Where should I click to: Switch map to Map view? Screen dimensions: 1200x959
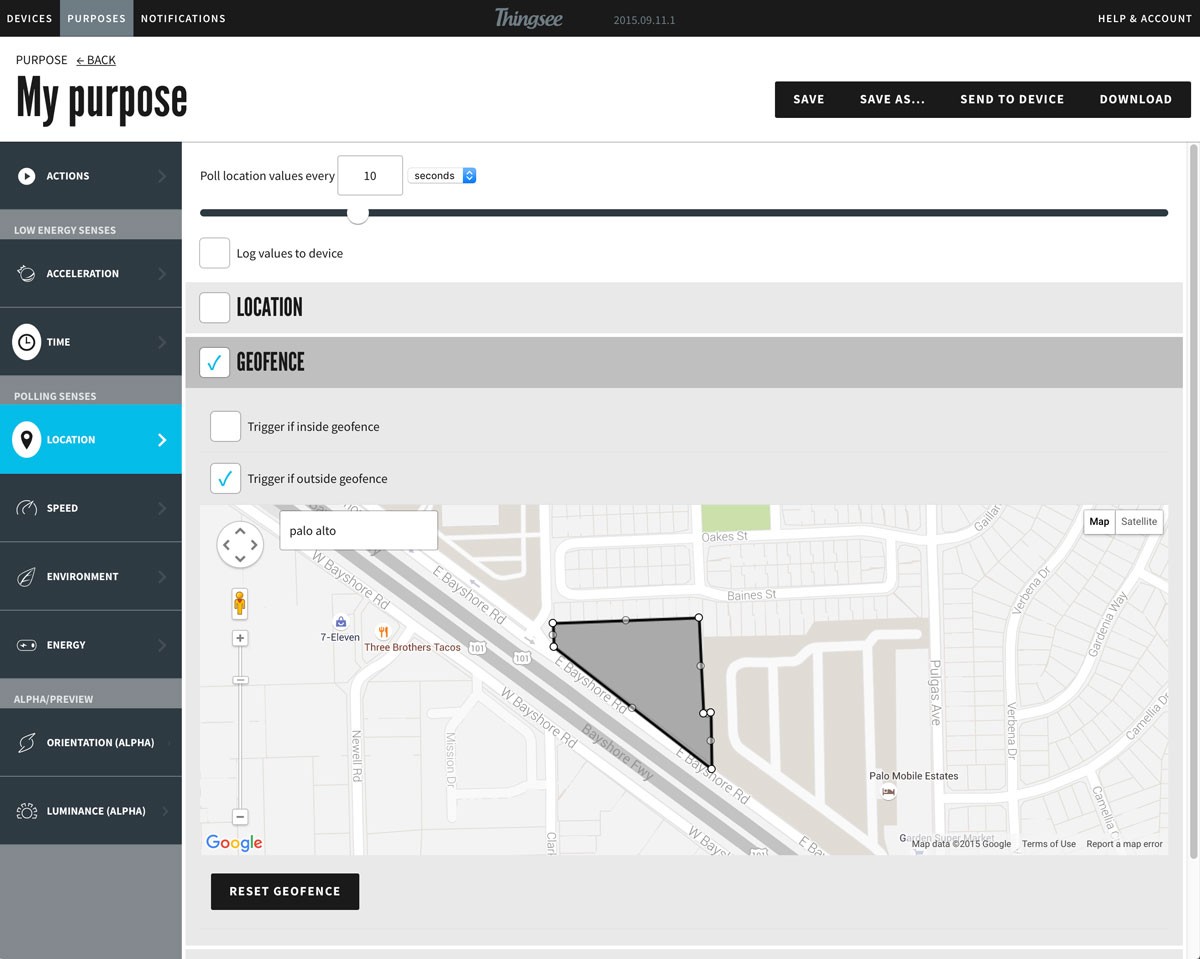(x=1099, y=522)
